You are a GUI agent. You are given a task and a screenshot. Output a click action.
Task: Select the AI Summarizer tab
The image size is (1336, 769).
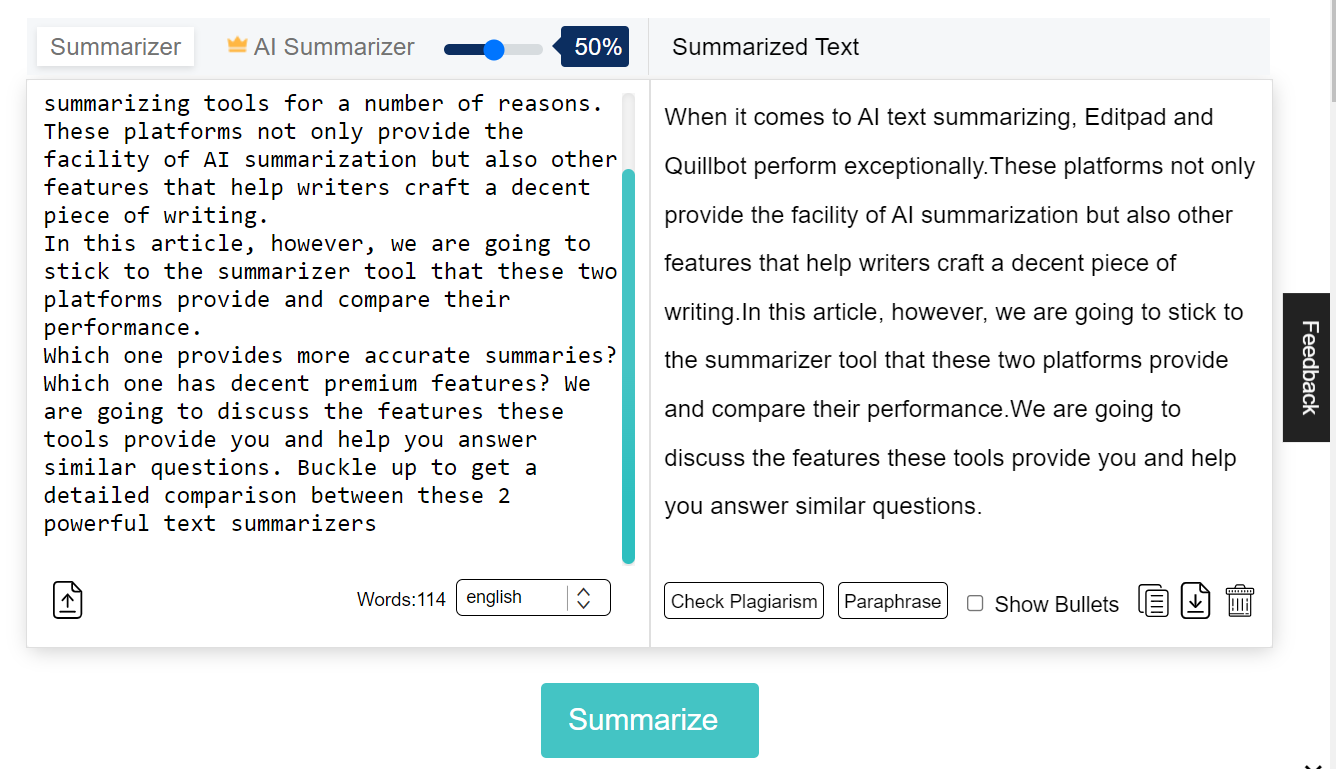[x=333, y=47]
